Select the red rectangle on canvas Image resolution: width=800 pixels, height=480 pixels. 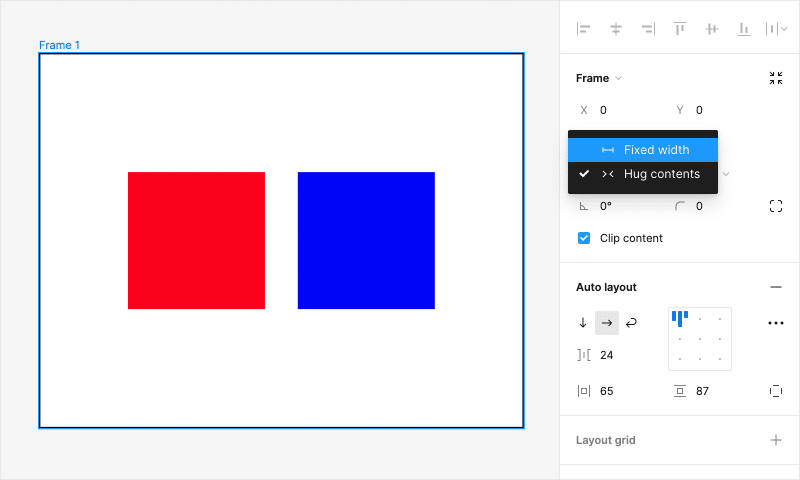click(x=196, y=240)
